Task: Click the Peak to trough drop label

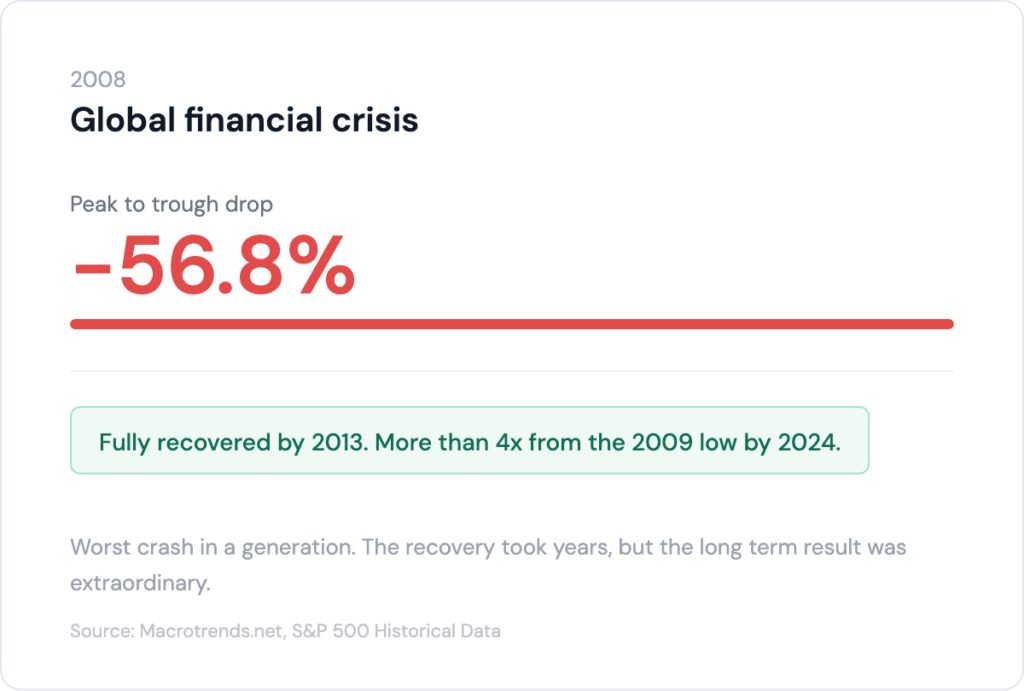Action: [x=171, y=204]
